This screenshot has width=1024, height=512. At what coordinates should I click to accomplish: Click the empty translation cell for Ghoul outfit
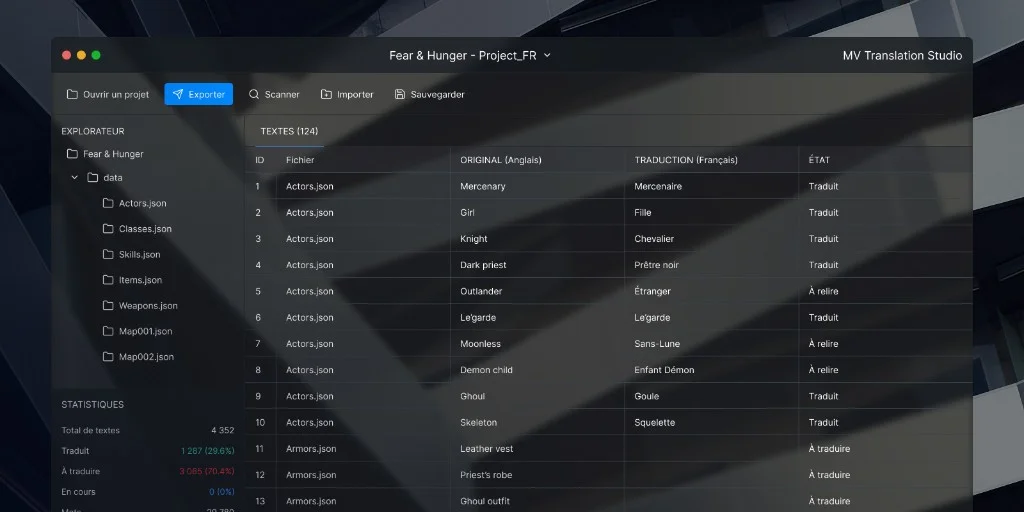[x=711, y=501]
